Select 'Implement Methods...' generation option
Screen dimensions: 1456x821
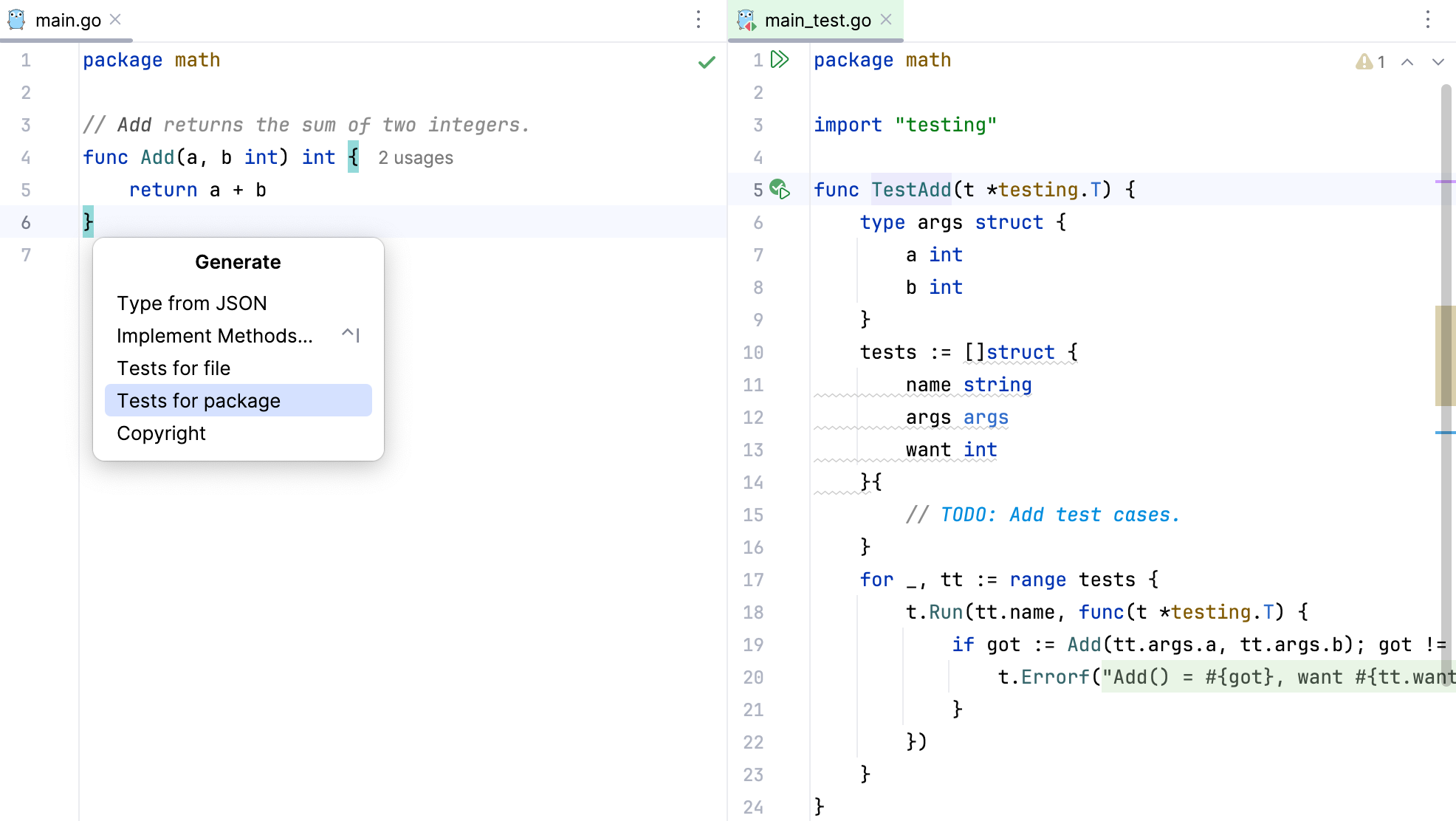click(x=214, y=335)
